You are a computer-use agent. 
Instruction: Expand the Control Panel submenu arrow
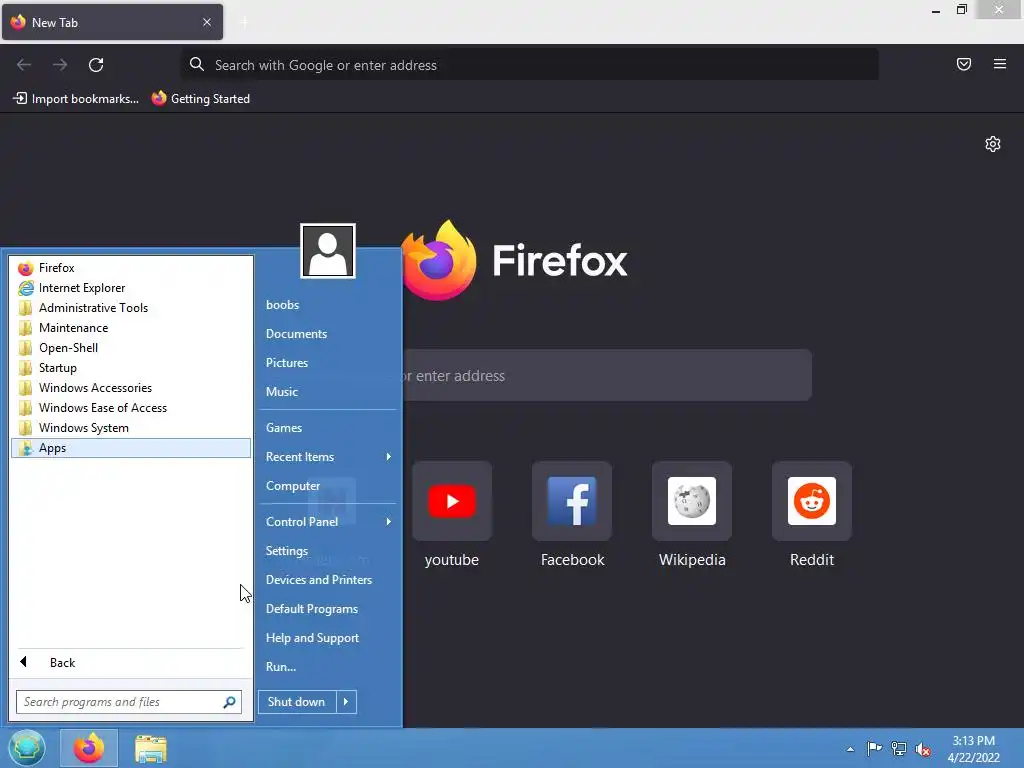[x=389, y=521]
